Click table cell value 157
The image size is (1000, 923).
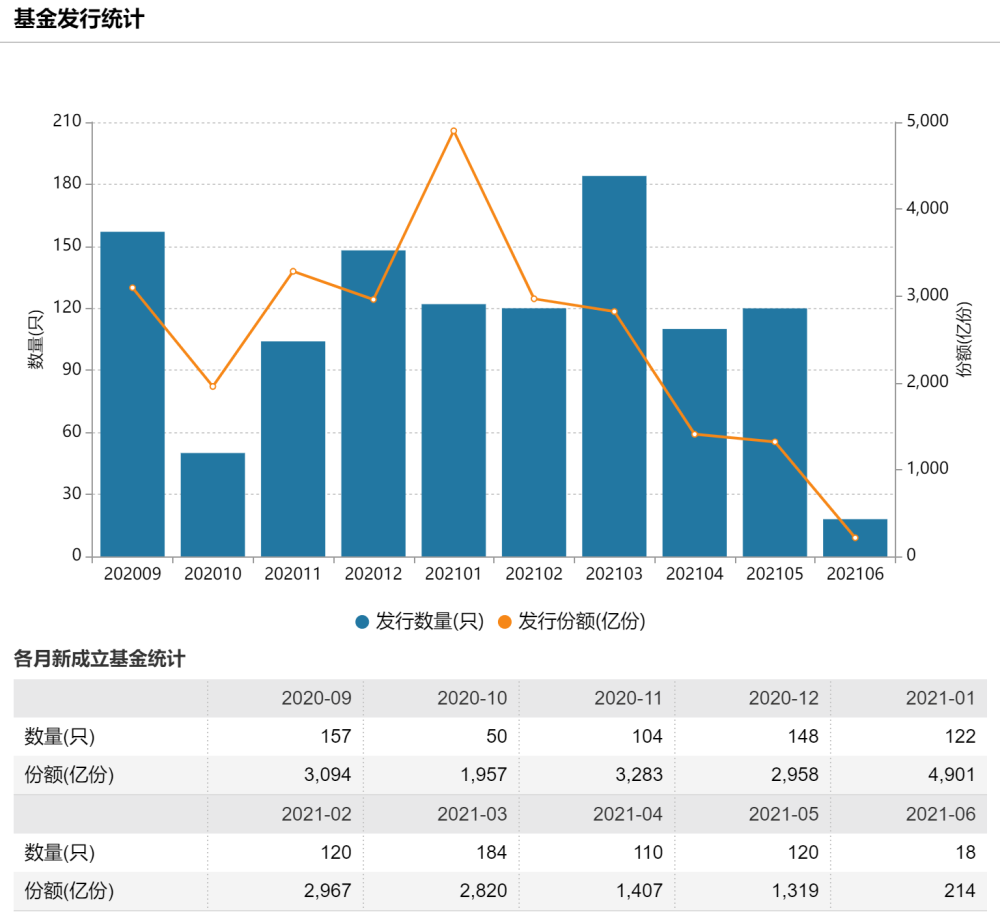coord(335,737)
